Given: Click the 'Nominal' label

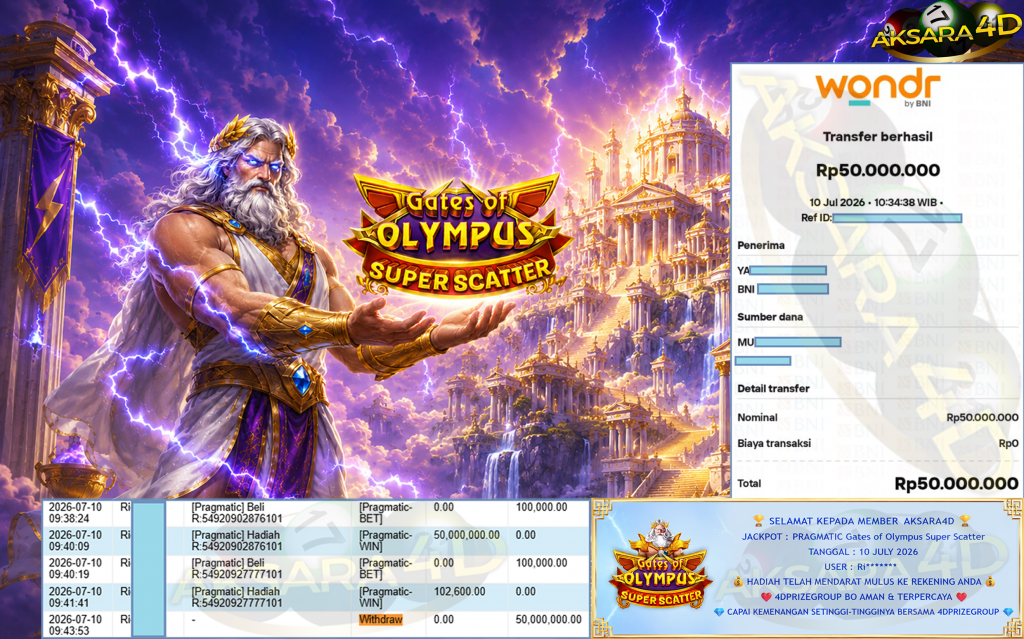Looking at the screenshot, I should coord(757,417).
